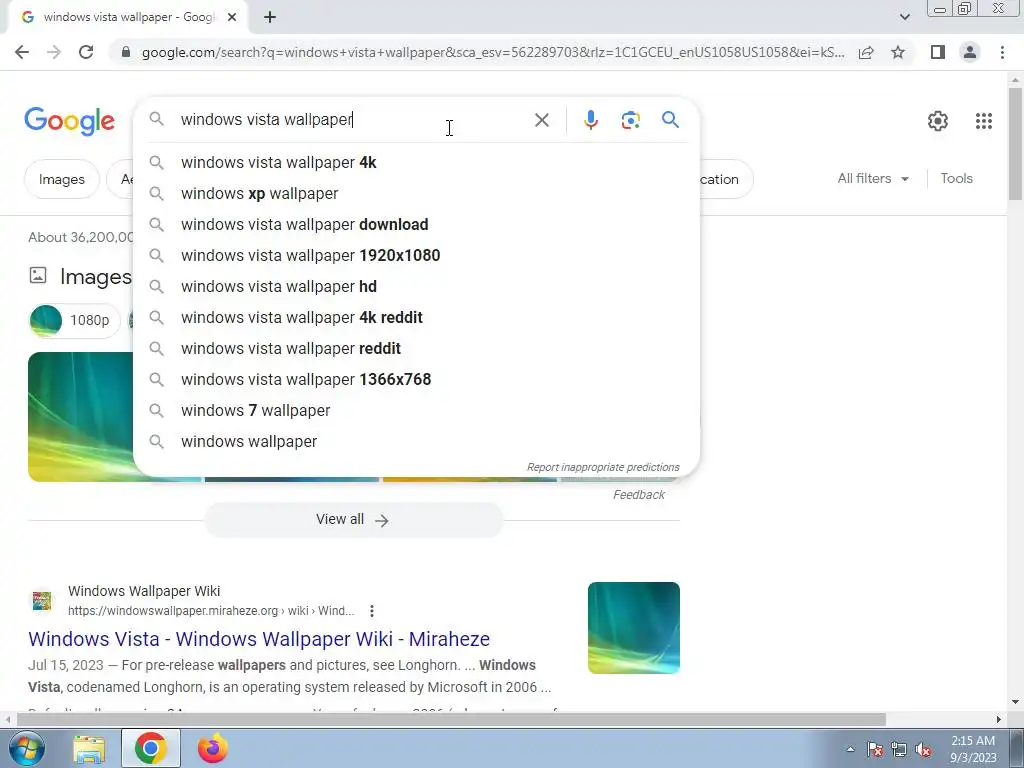Open the Google apps grid

[984, 121]
